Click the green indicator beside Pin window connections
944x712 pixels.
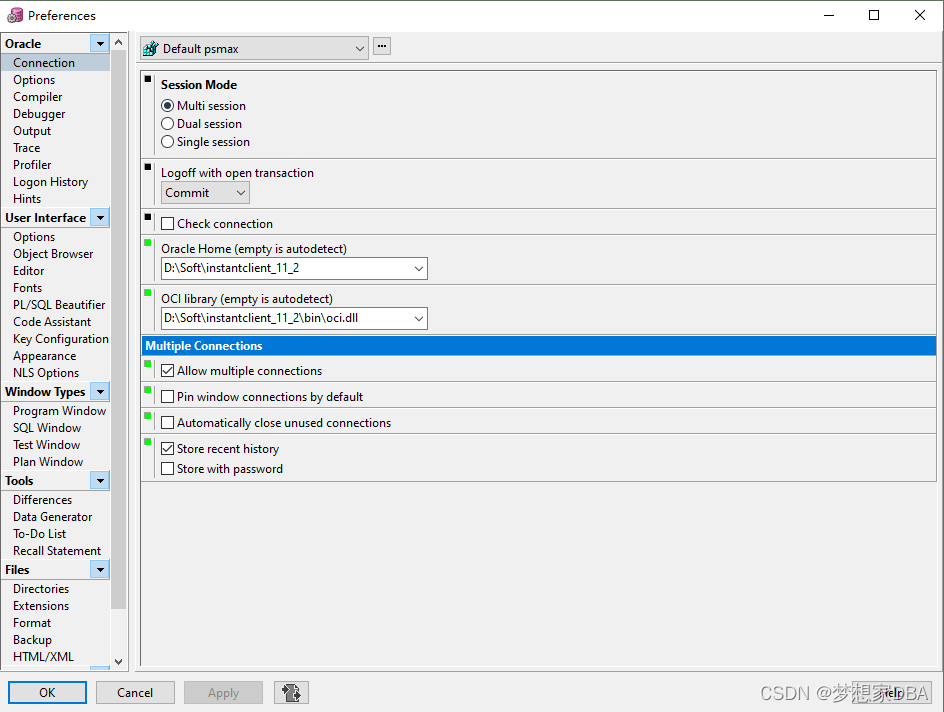pos(148,389)
